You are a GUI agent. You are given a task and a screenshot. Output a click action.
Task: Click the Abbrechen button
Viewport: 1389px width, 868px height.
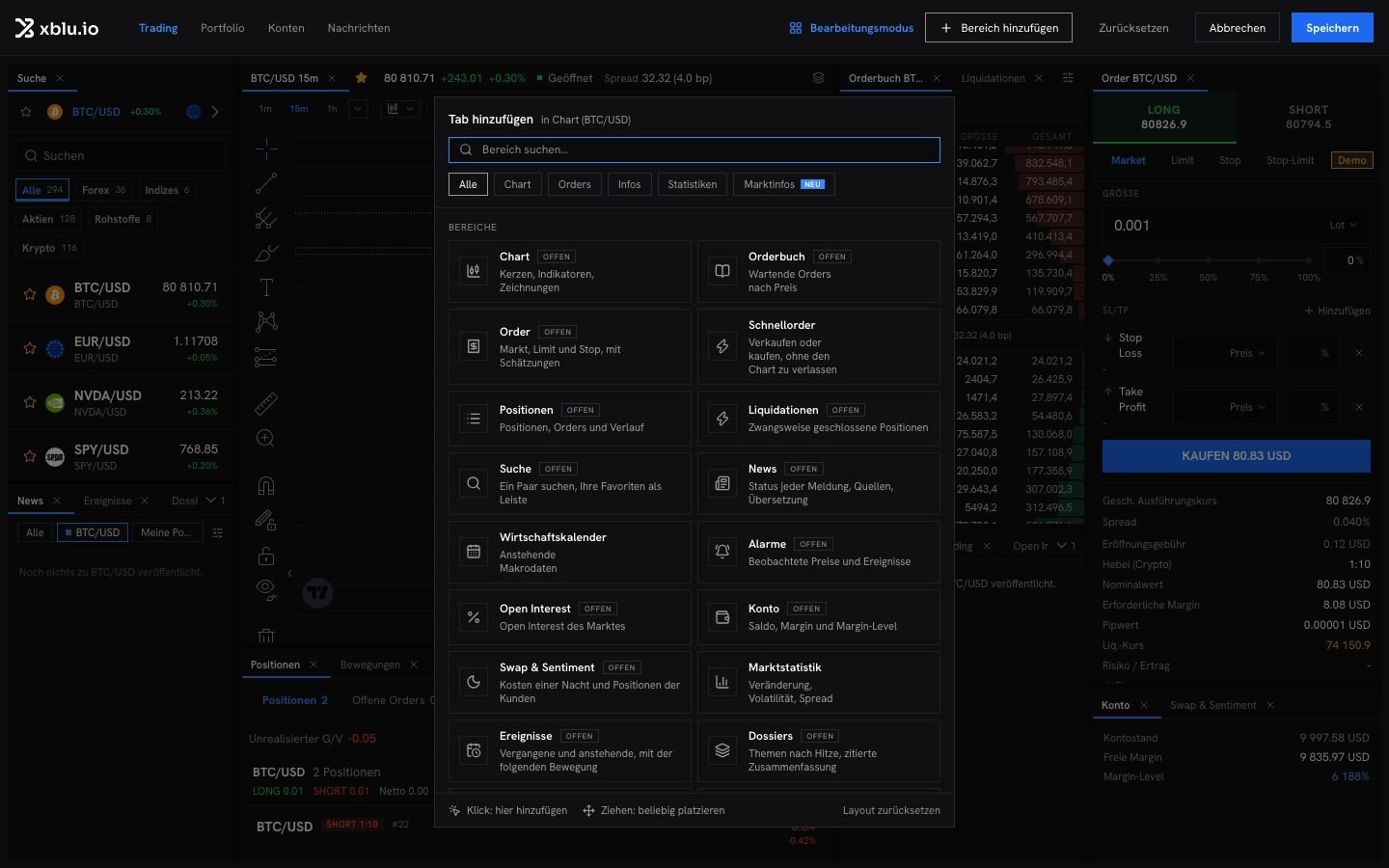pos(1238,28)
